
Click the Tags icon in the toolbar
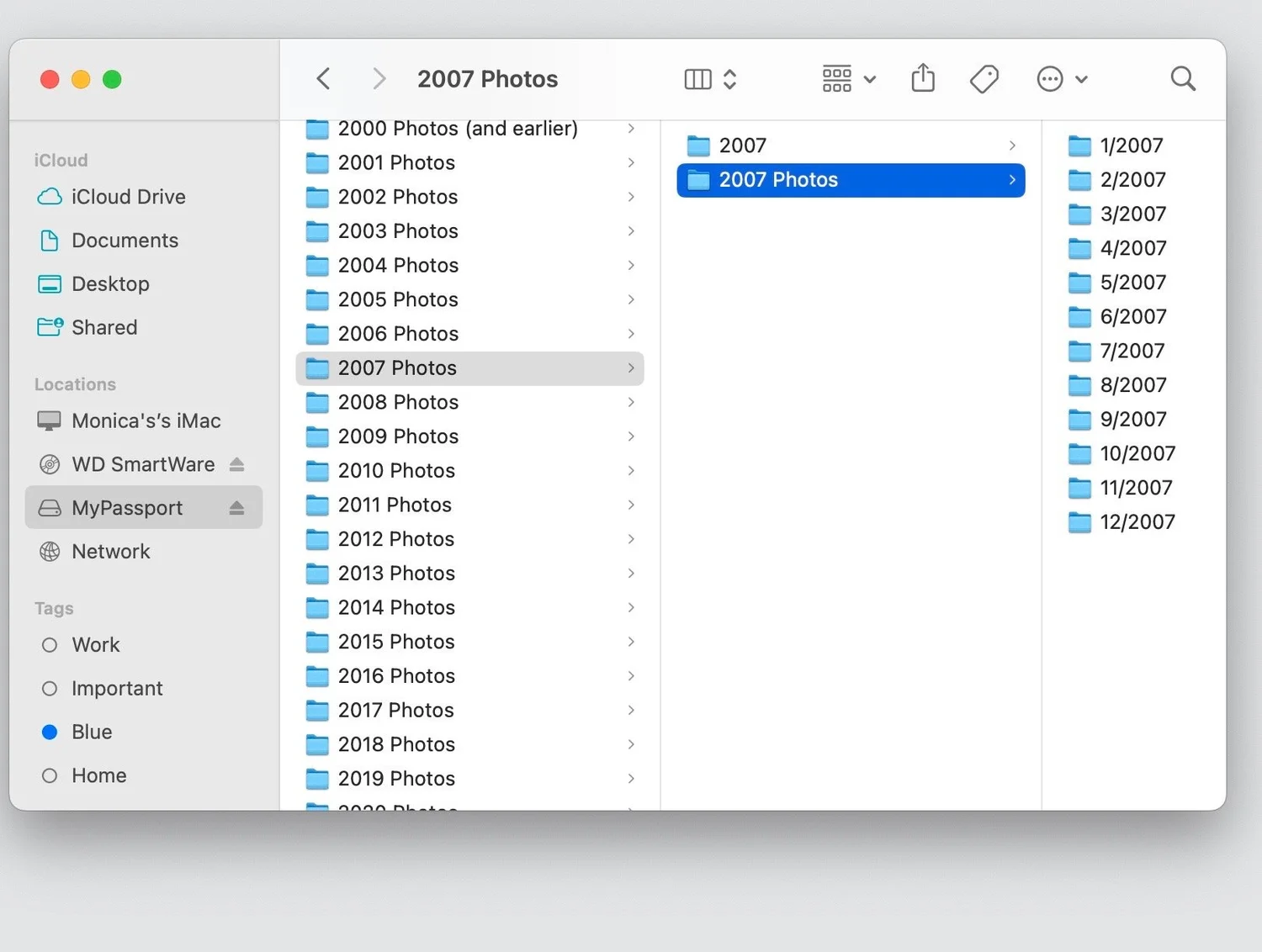[x=984, y=78]
